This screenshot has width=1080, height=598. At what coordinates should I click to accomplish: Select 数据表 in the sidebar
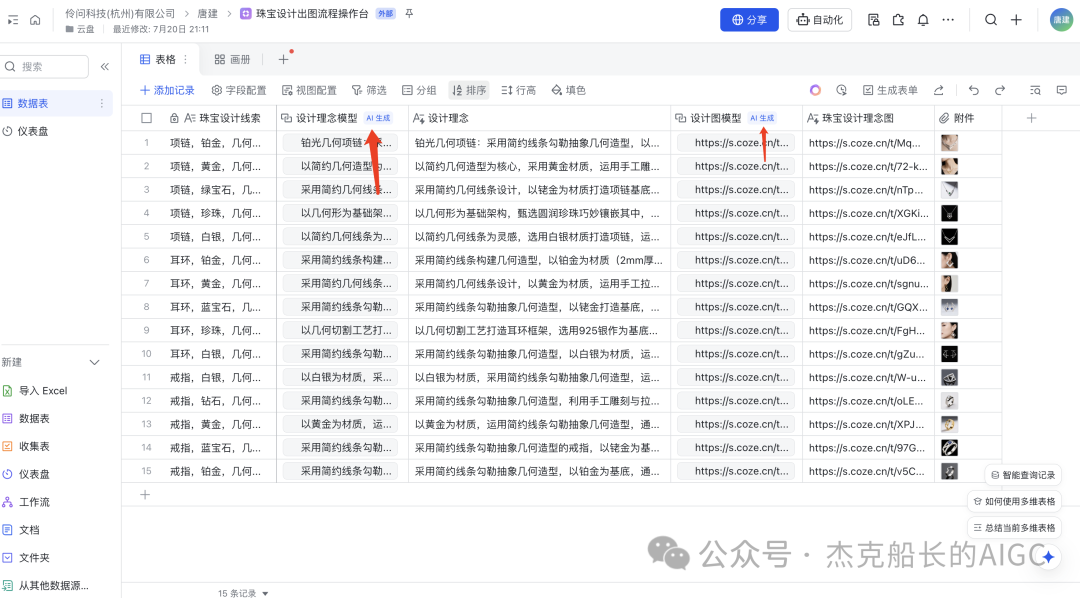(x=54, y=103)
